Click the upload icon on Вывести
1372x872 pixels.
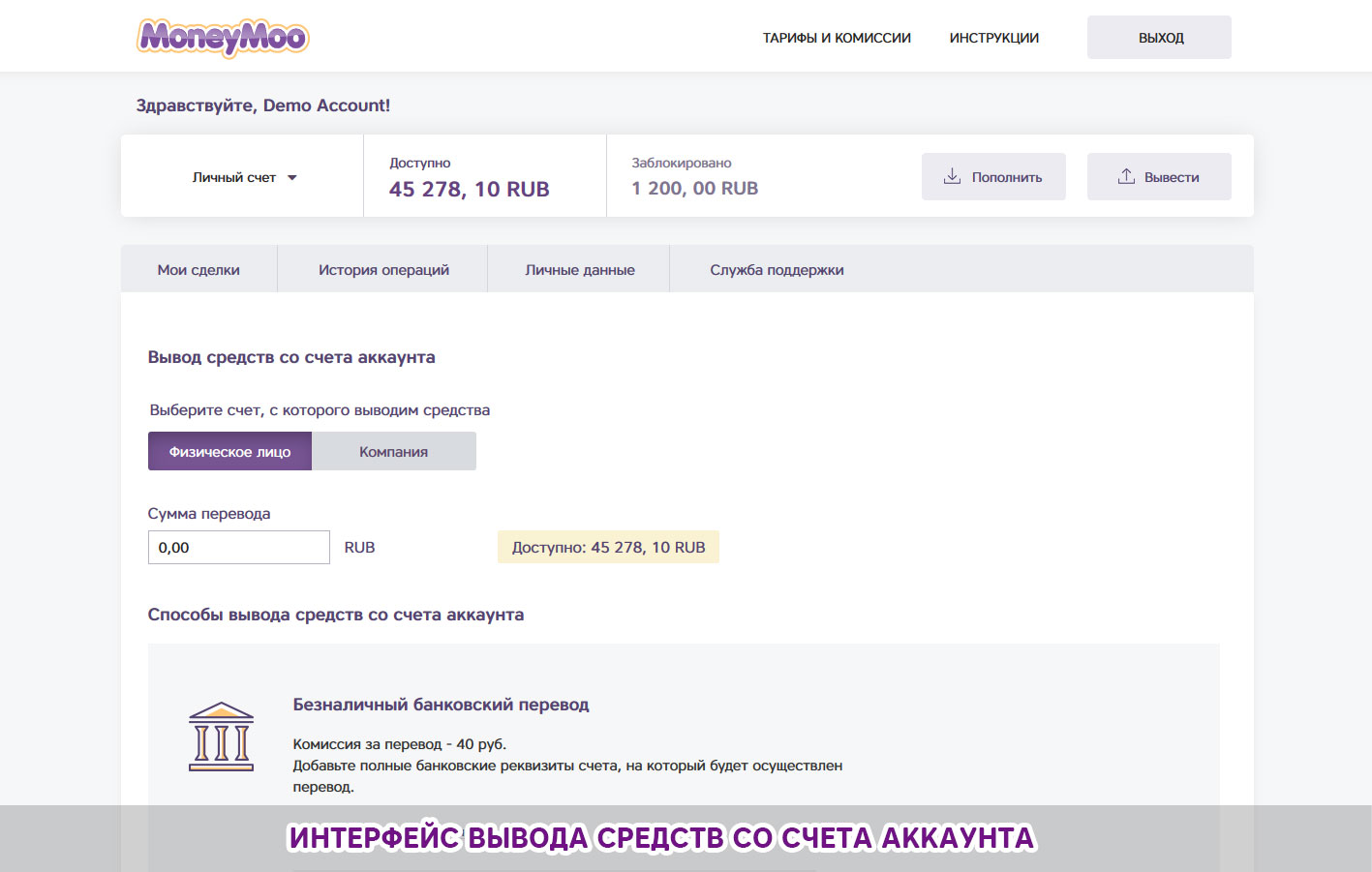[x=1126, y=176]
